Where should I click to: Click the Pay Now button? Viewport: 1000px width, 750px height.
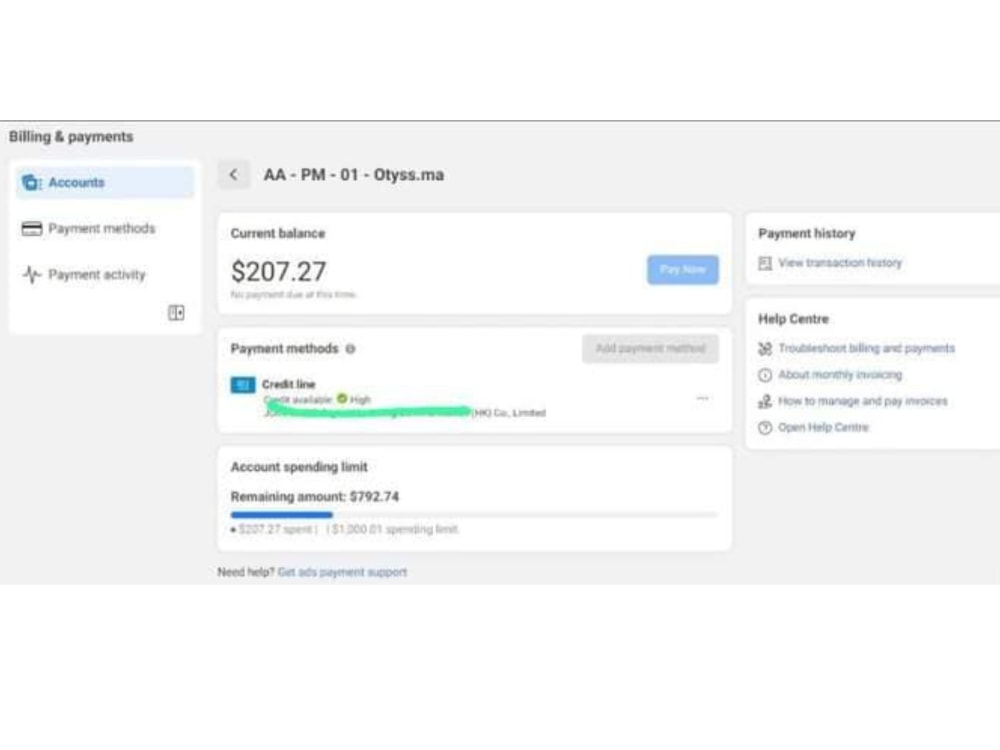(682, 270)
